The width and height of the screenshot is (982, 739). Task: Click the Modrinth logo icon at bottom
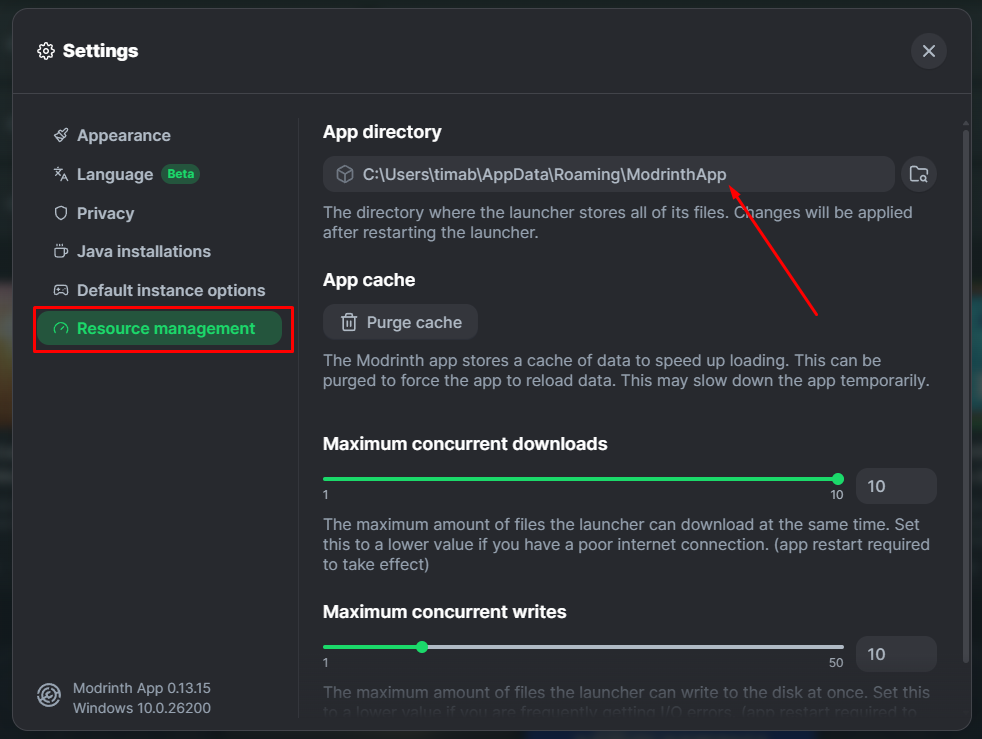coord(49,695)
